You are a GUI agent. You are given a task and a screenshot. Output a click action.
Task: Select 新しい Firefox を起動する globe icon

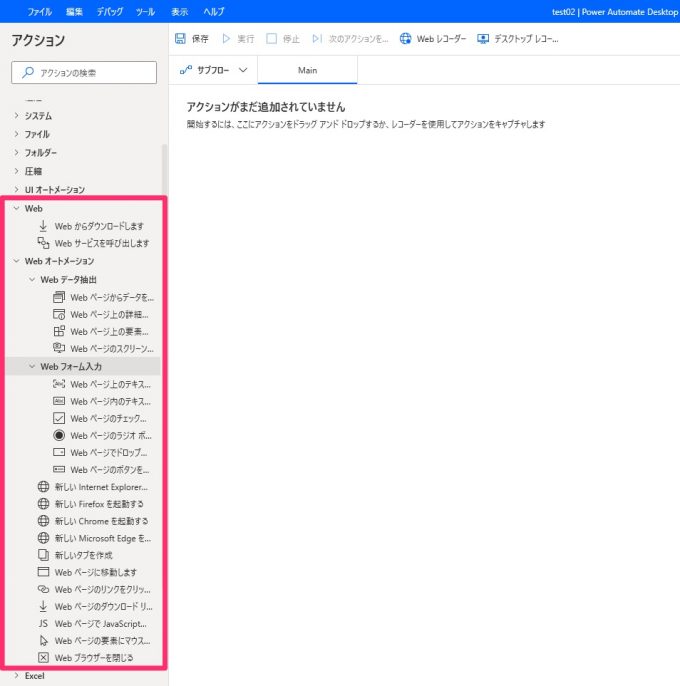point(43,504)
